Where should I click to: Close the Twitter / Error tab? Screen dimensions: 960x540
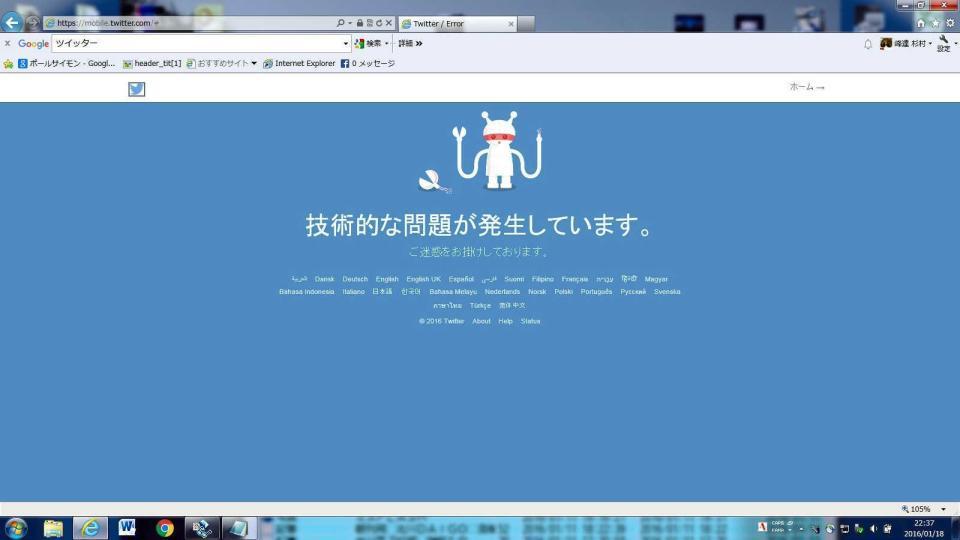pyautogui.click(x=511, y=23)
